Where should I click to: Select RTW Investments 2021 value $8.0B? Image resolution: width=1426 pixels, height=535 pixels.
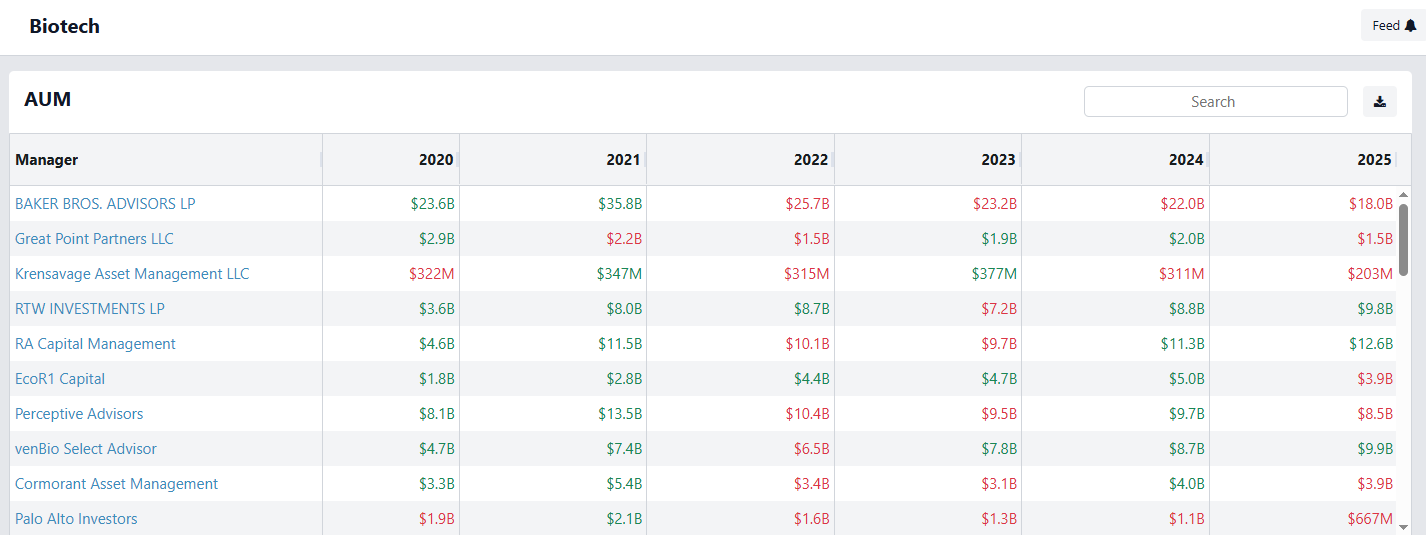coord(624,308)
